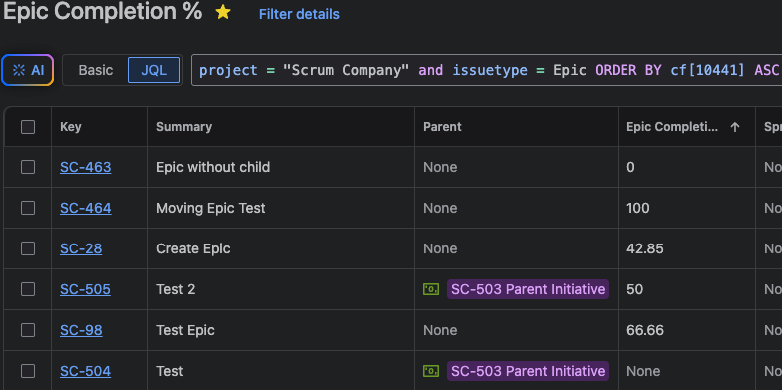Click SC-503 Parent Initiative tag on Test 2
The width and height of the screenshot is (782, 390).
point(528,289)
